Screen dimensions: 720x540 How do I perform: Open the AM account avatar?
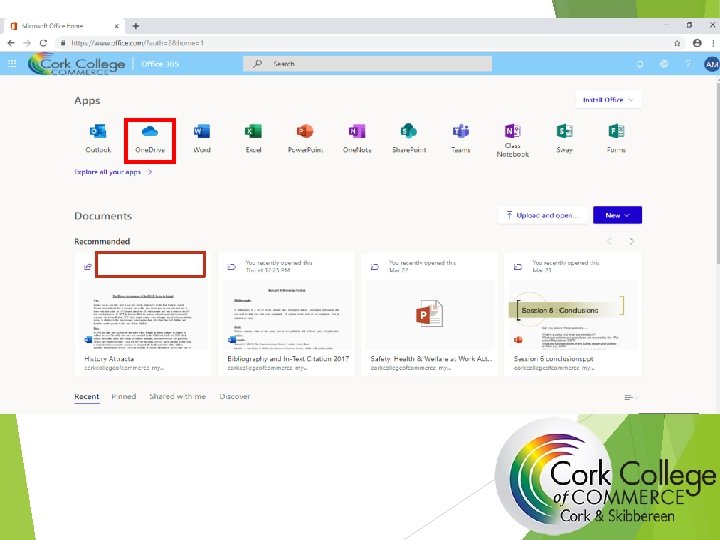coord(711,64)
